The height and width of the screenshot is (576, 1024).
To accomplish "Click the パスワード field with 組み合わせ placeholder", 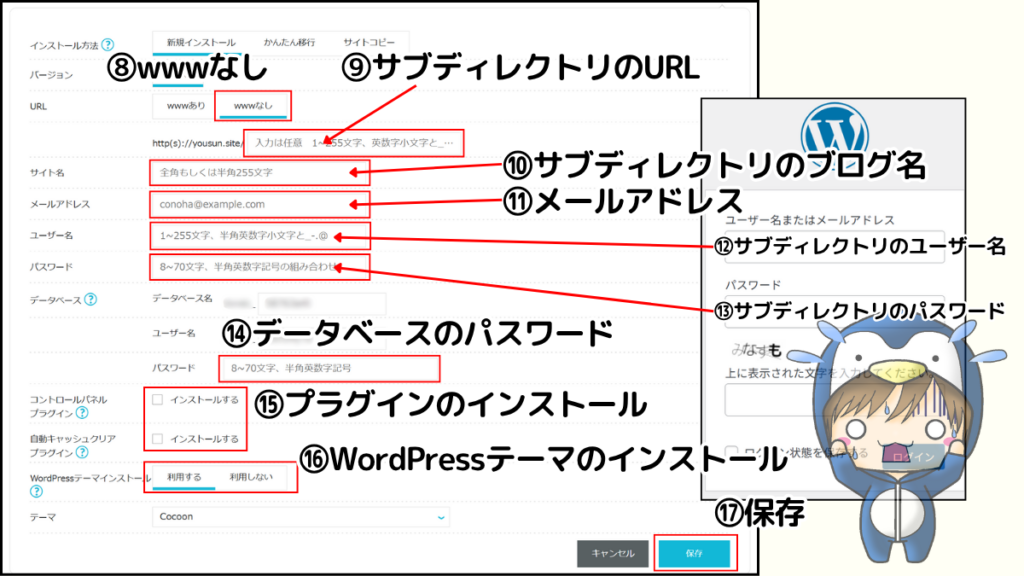I will 260,267.
